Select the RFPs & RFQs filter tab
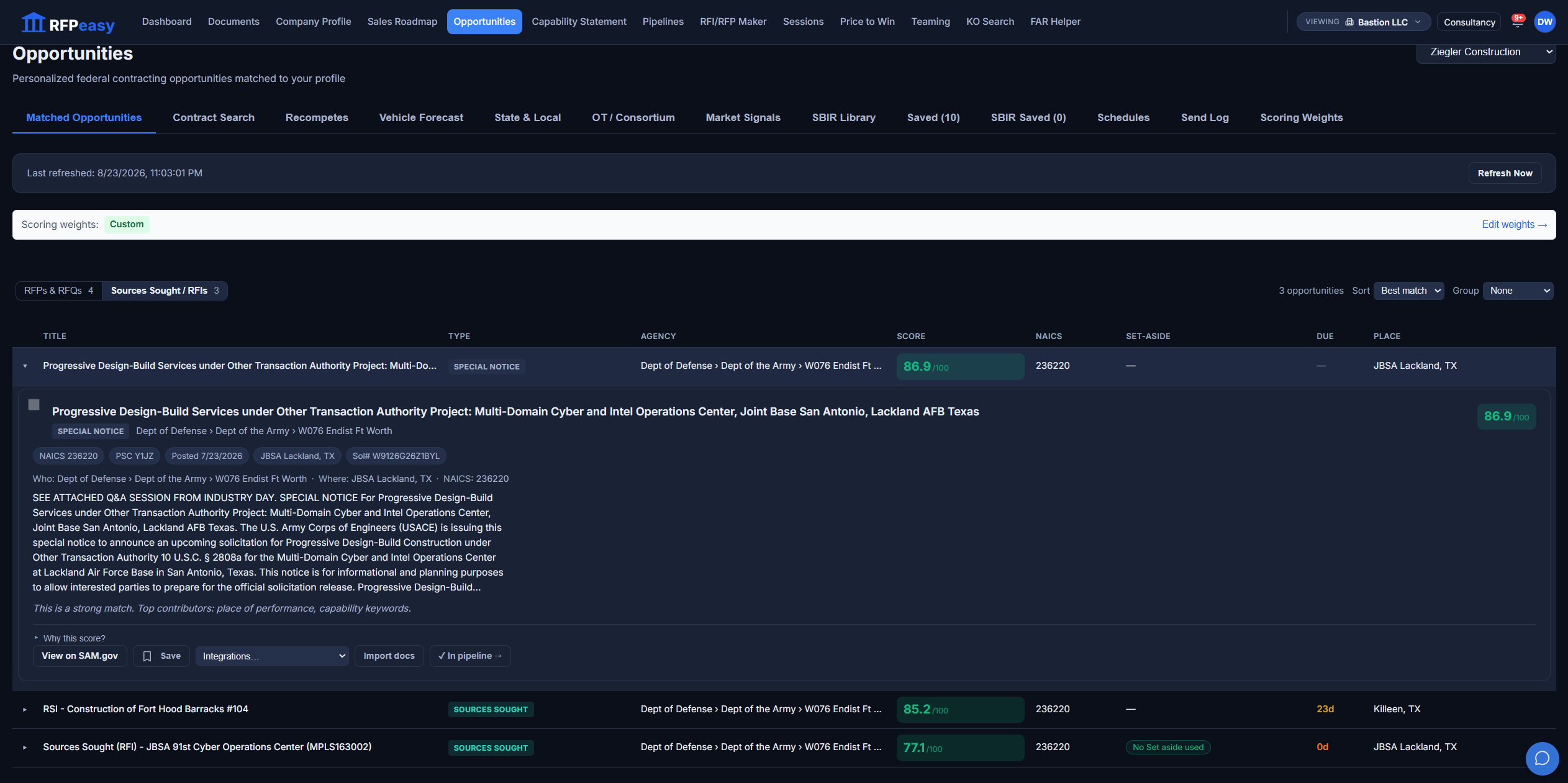Screen dimensions: 1568x783 (59, 291)
